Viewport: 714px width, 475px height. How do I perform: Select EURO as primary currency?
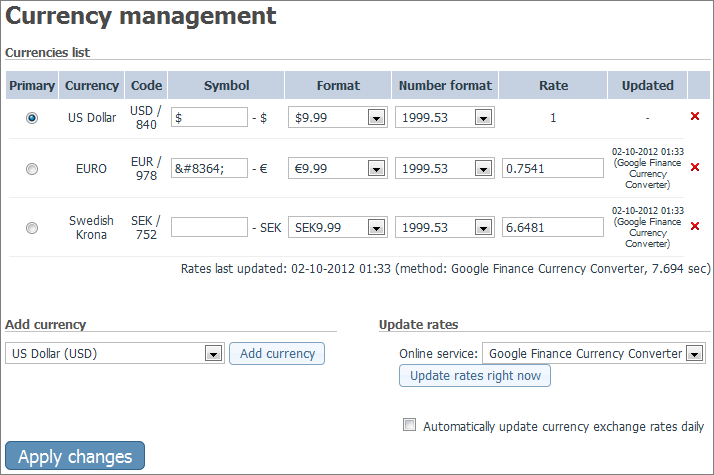pos(32,169)
